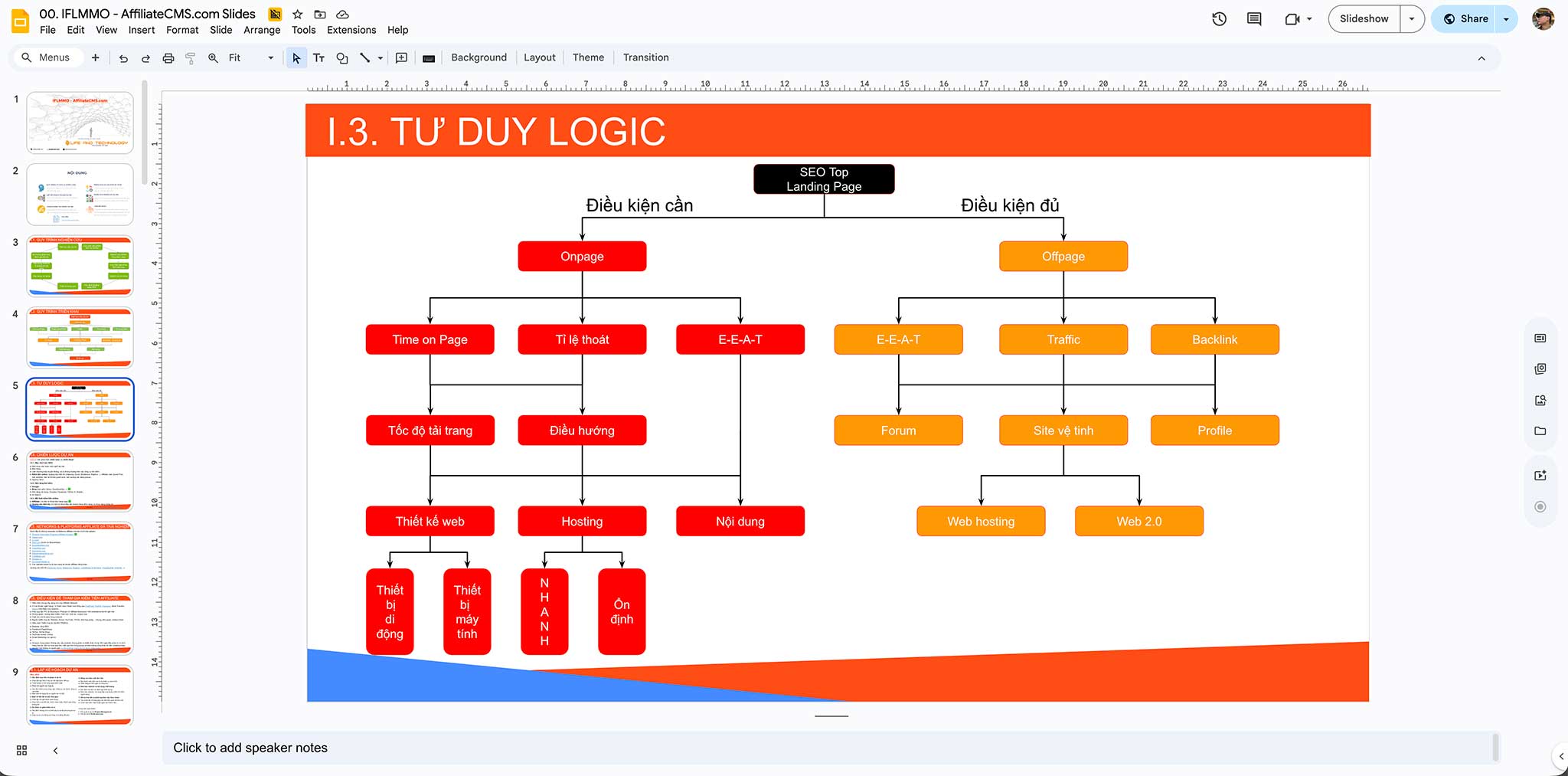Viewport: 1568px width, 776px height.
Task: Select the Shape tool
Action: click(342, 58)
